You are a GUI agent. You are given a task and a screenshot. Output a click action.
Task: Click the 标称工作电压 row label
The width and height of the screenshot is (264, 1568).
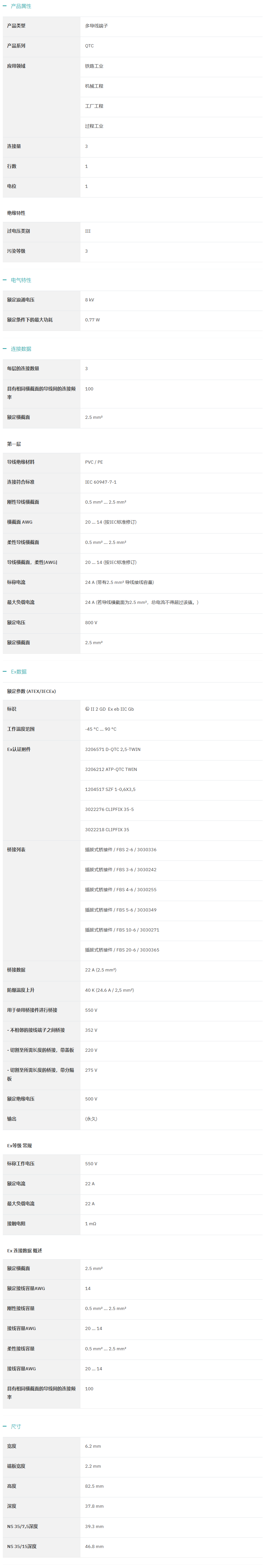(21, 1164)
